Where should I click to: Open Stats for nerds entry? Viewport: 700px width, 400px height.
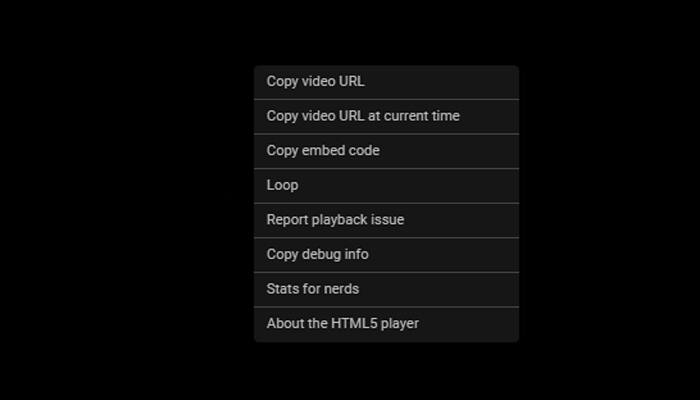click(386, 289)
